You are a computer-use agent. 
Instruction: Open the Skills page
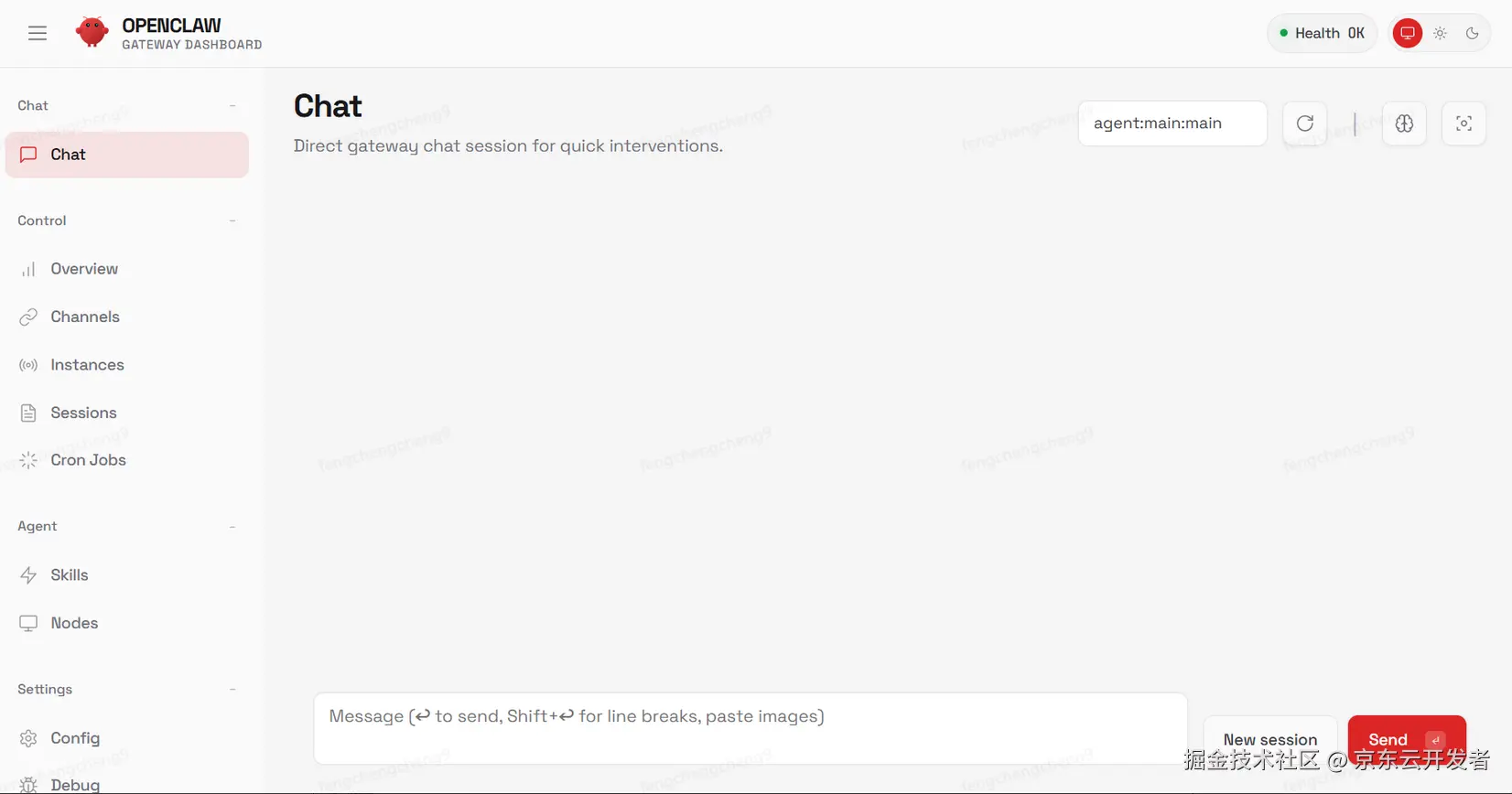127,575
